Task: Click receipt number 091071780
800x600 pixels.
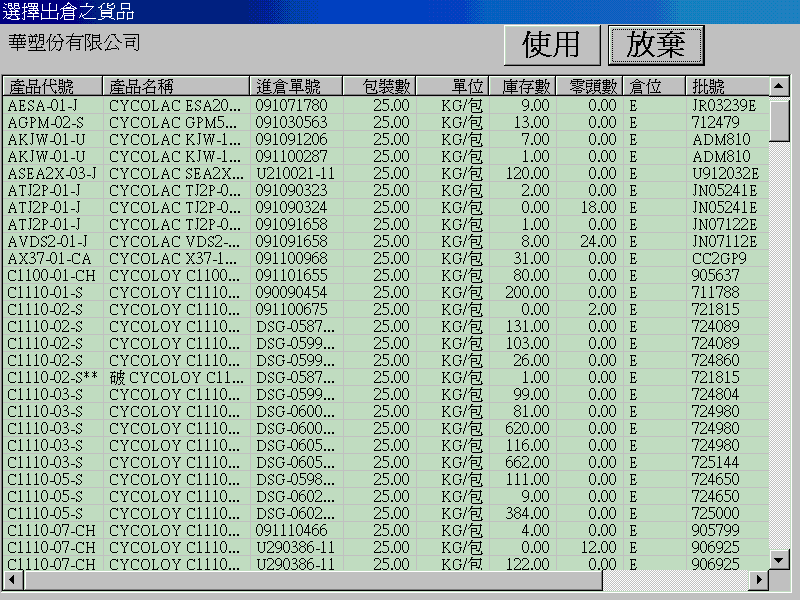Action: tap(291, 106)
